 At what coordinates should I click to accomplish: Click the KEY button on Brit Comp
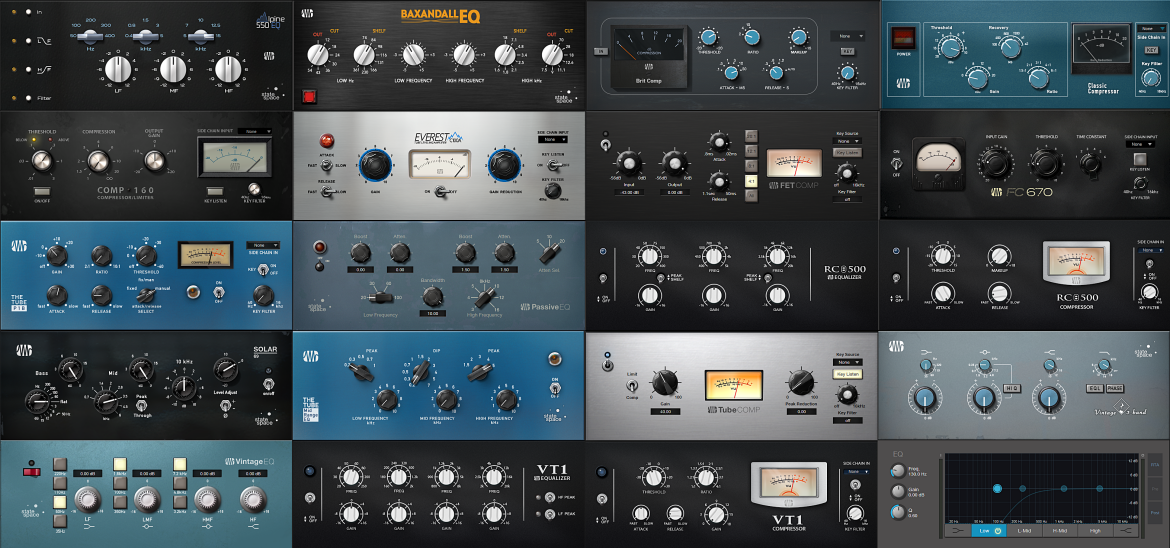click(x=847, y=51)
